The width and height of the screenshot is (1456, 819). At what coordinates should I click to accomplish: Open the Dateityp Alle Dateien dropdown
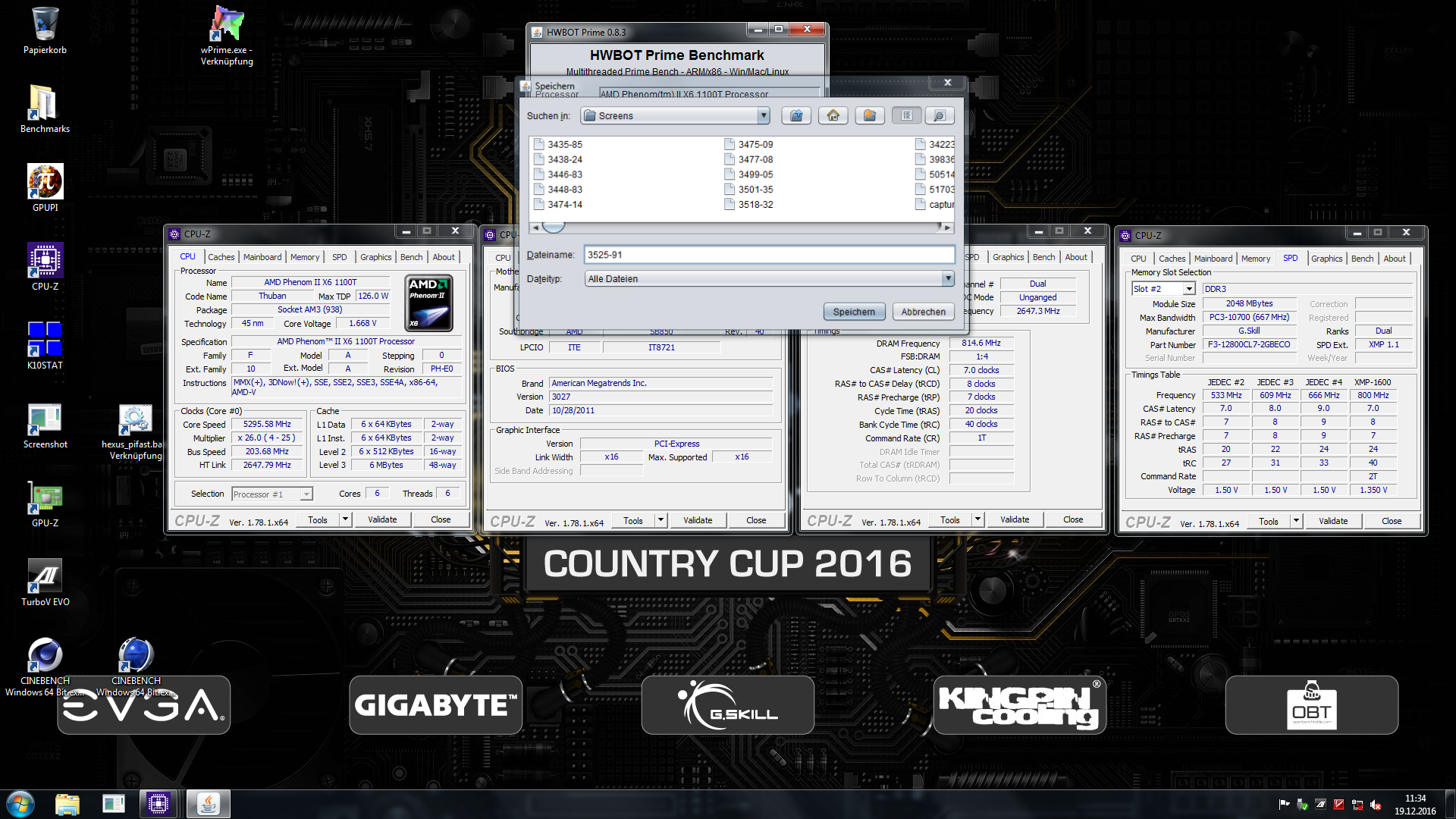point(947,278)
